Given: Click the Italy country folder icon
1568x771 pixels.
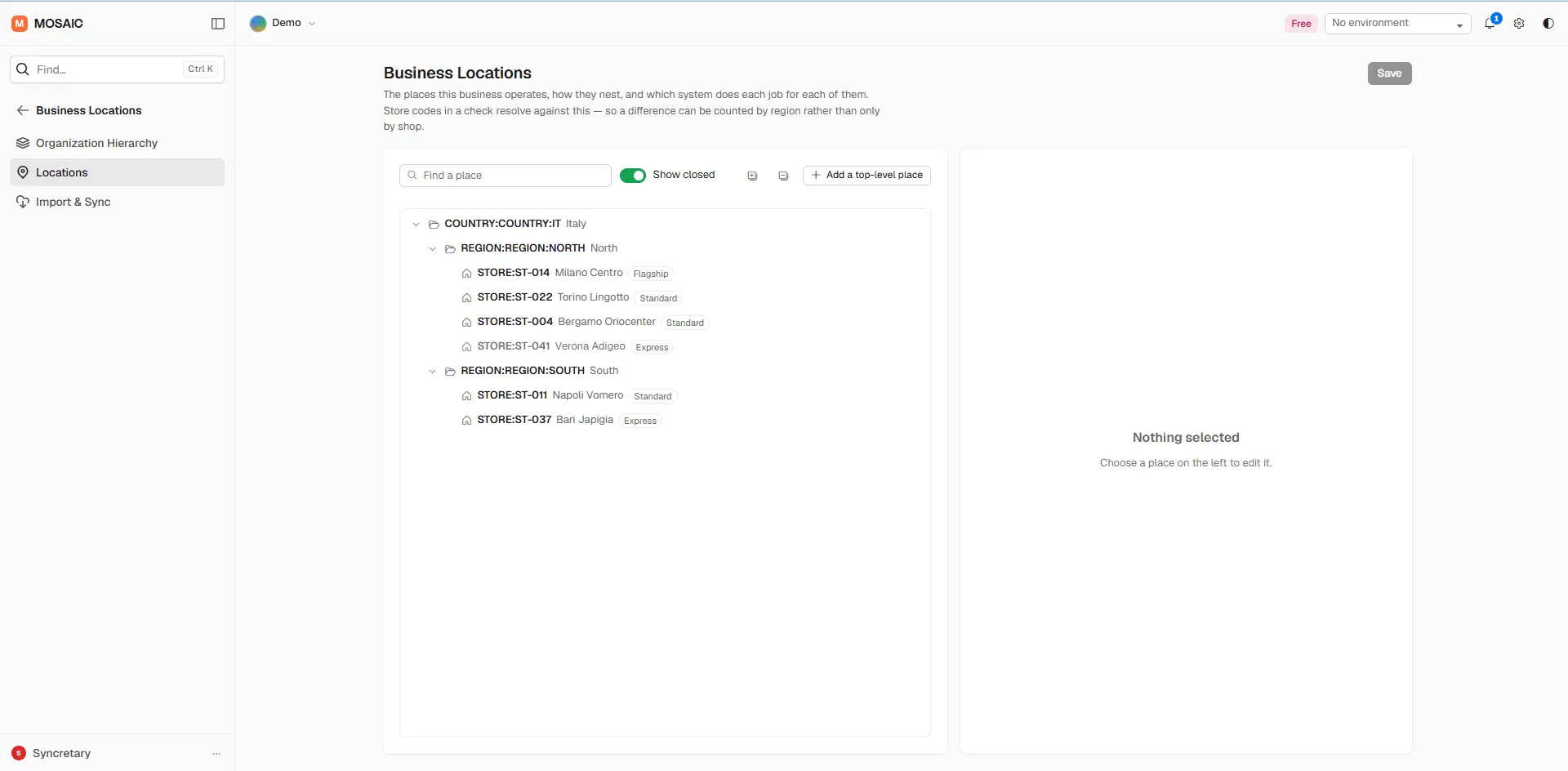Looking at the screenshot, I should pos(434,224).
